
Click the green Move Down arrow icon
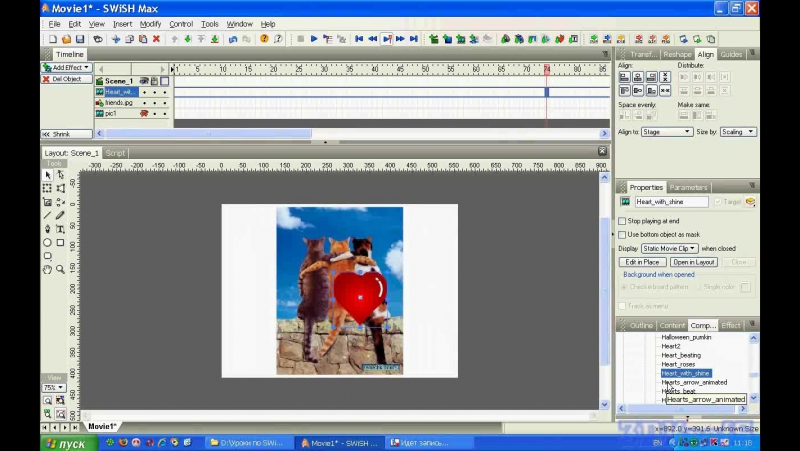(188, 39)
